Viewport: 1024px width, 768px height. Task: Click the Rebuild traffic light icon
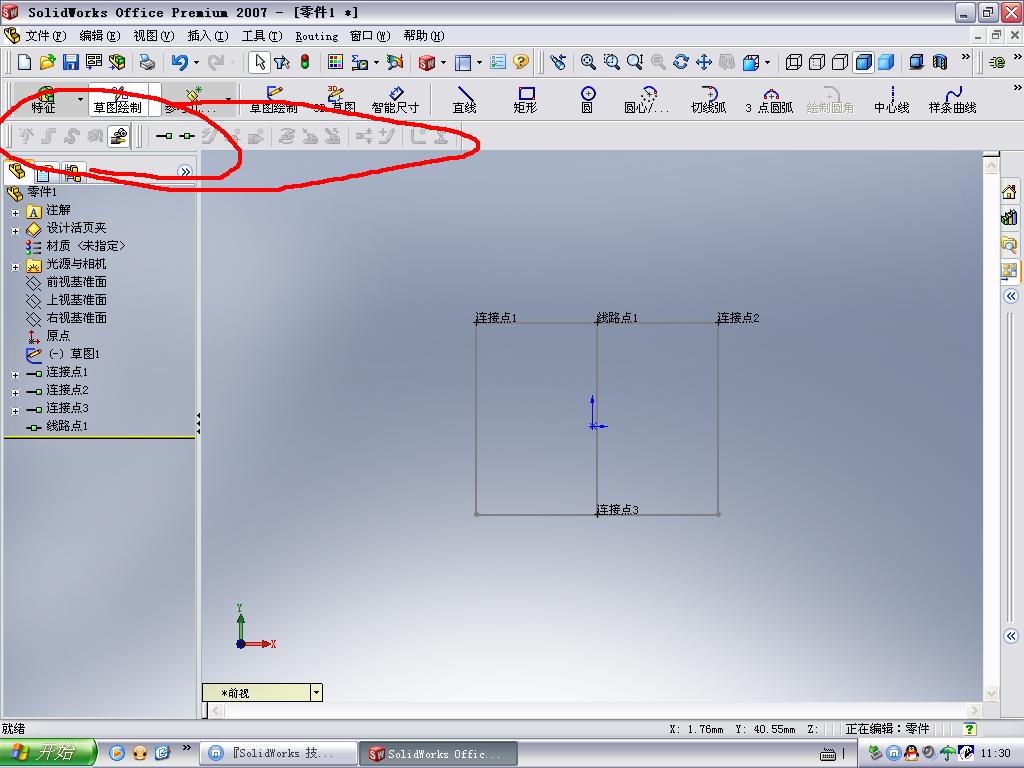[x=305, y=62]
